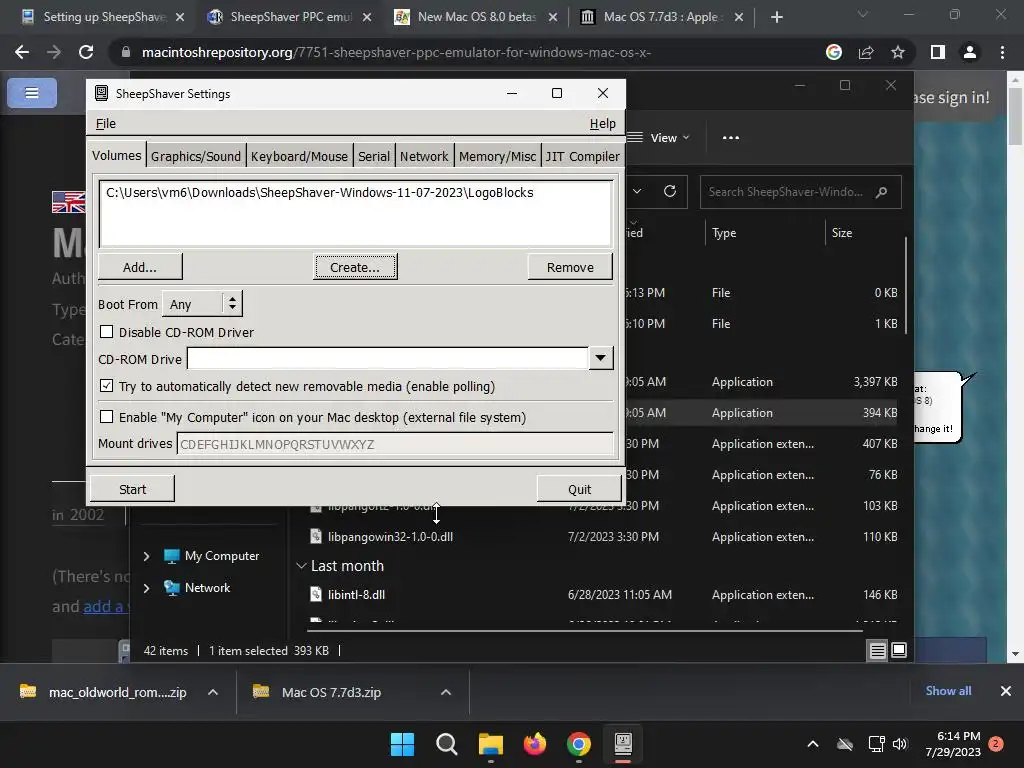Image resolution: width=1024 pixels, height=768 pixels.
Task: Sort File Explorer by Size column
Action: tap(842, 233)
